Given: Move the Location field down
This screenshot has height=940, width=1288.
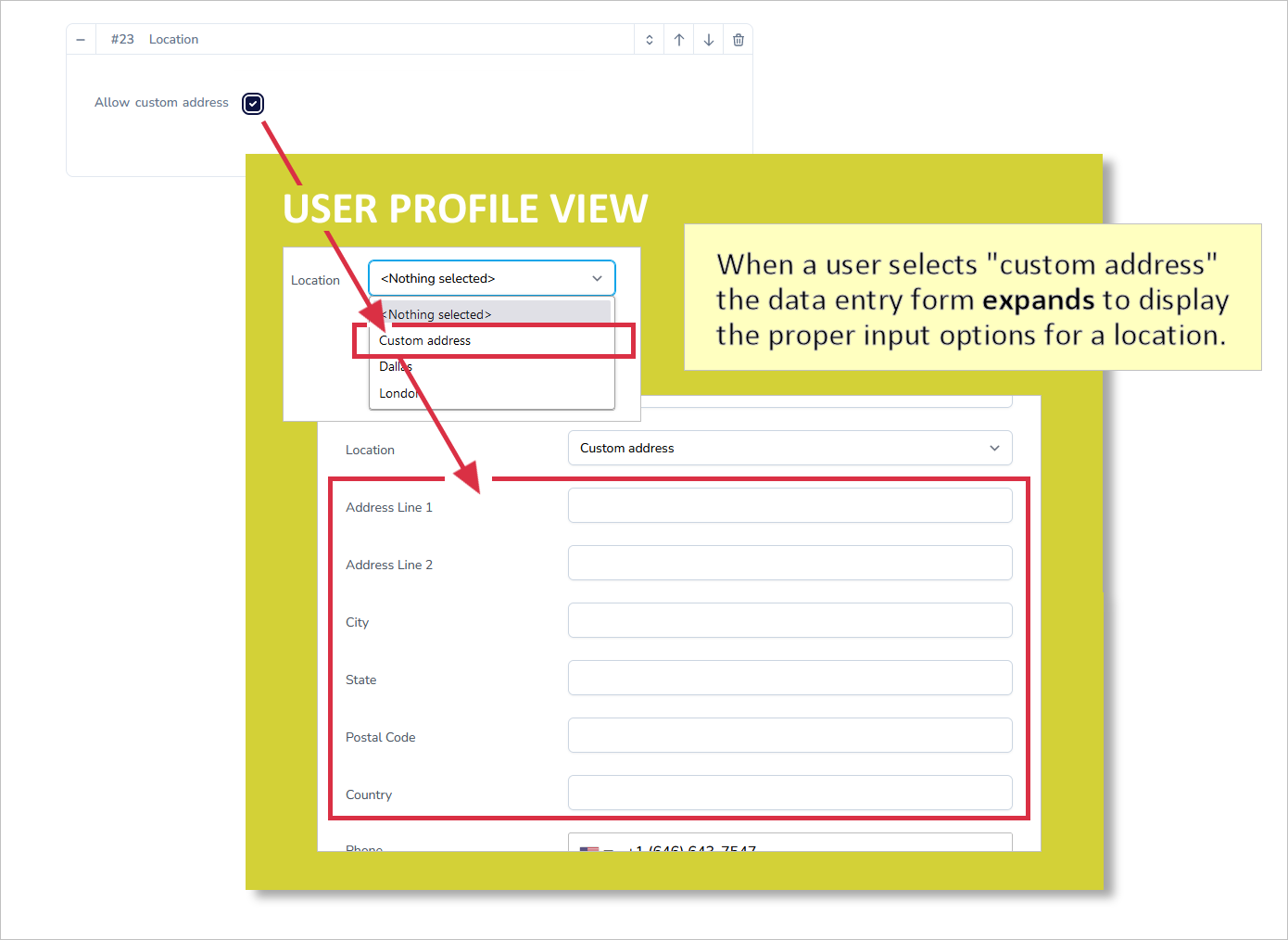Looking at the screenshot, I should pos(708,39).
